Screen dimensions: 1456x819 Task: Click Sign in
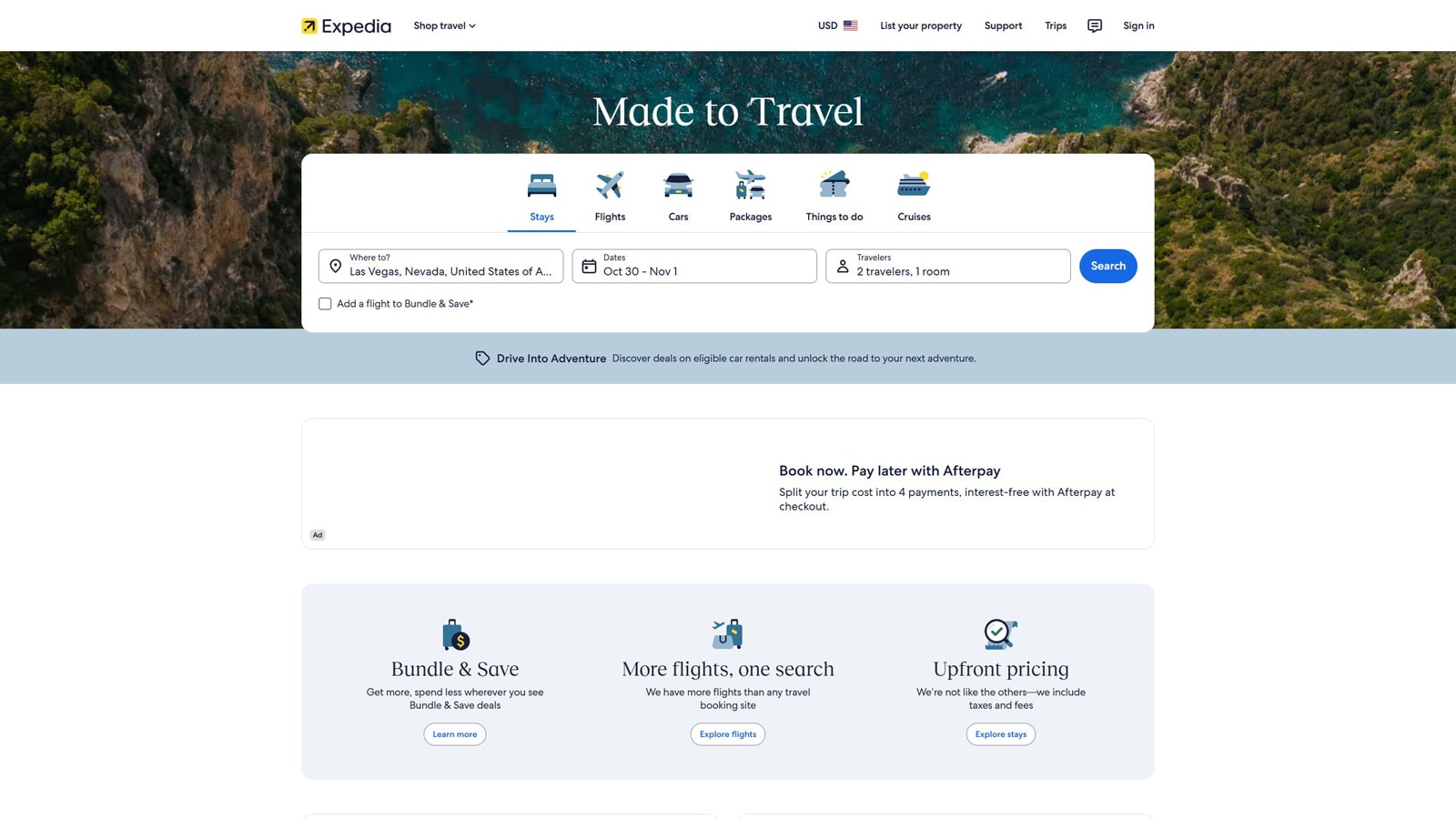pos(1138,25)
